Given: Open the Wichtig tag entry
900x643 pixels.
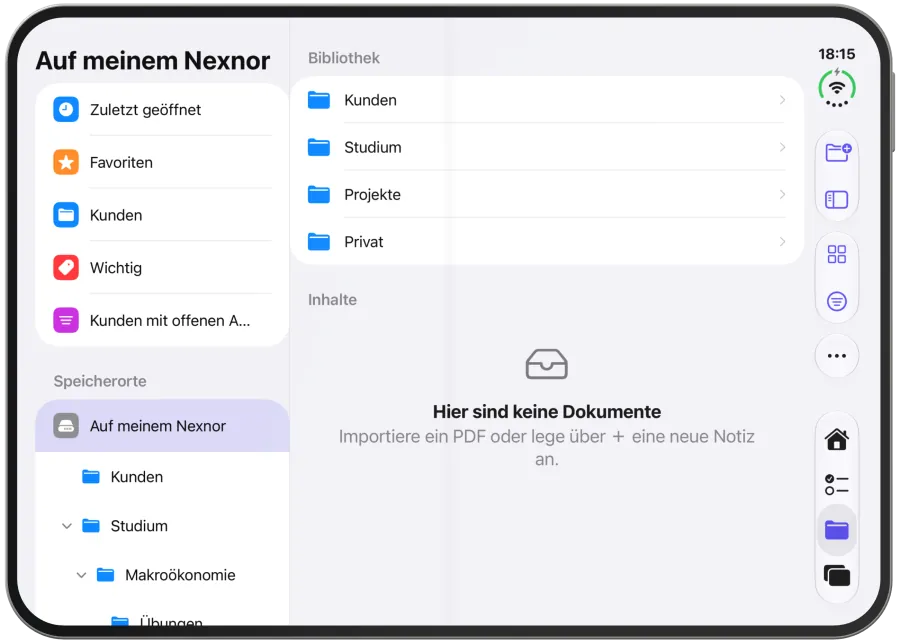Looking at the screenshot, I should pyautogui.click(x=162, y=268).
